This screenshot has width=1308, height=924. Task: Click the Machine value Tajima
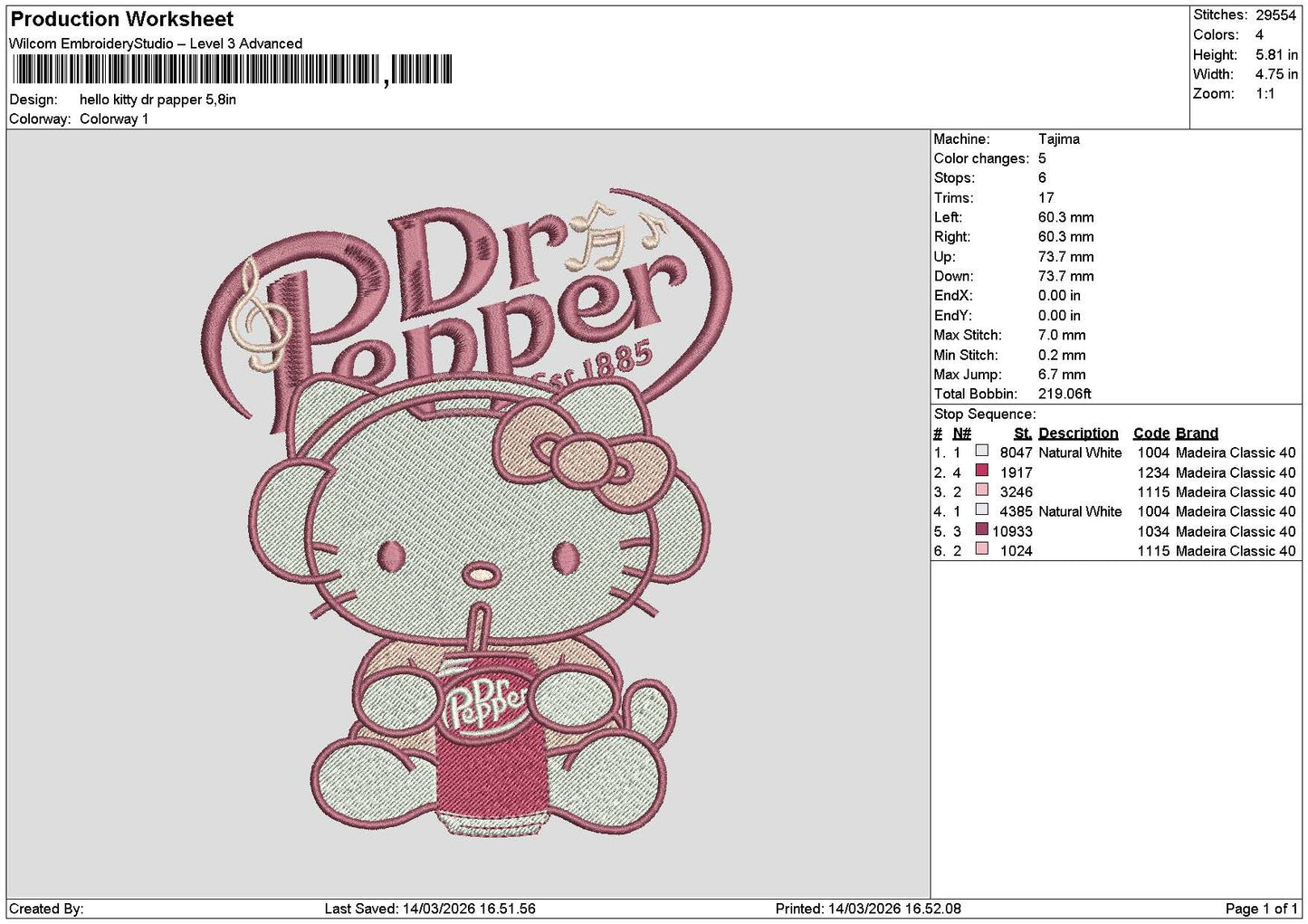point(1059,139)
